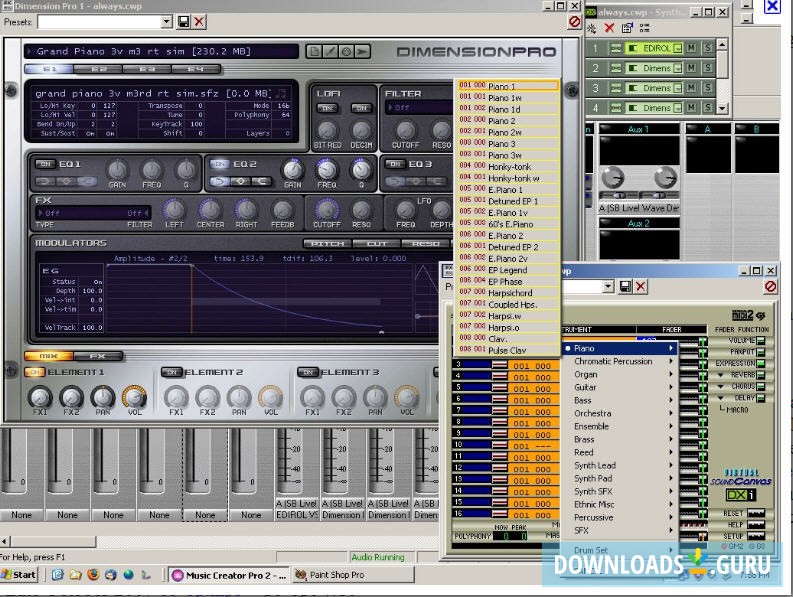
Task: Expand the Chromatic Percussion submenu
Action: pyautogui.click(x=613, y=361)
